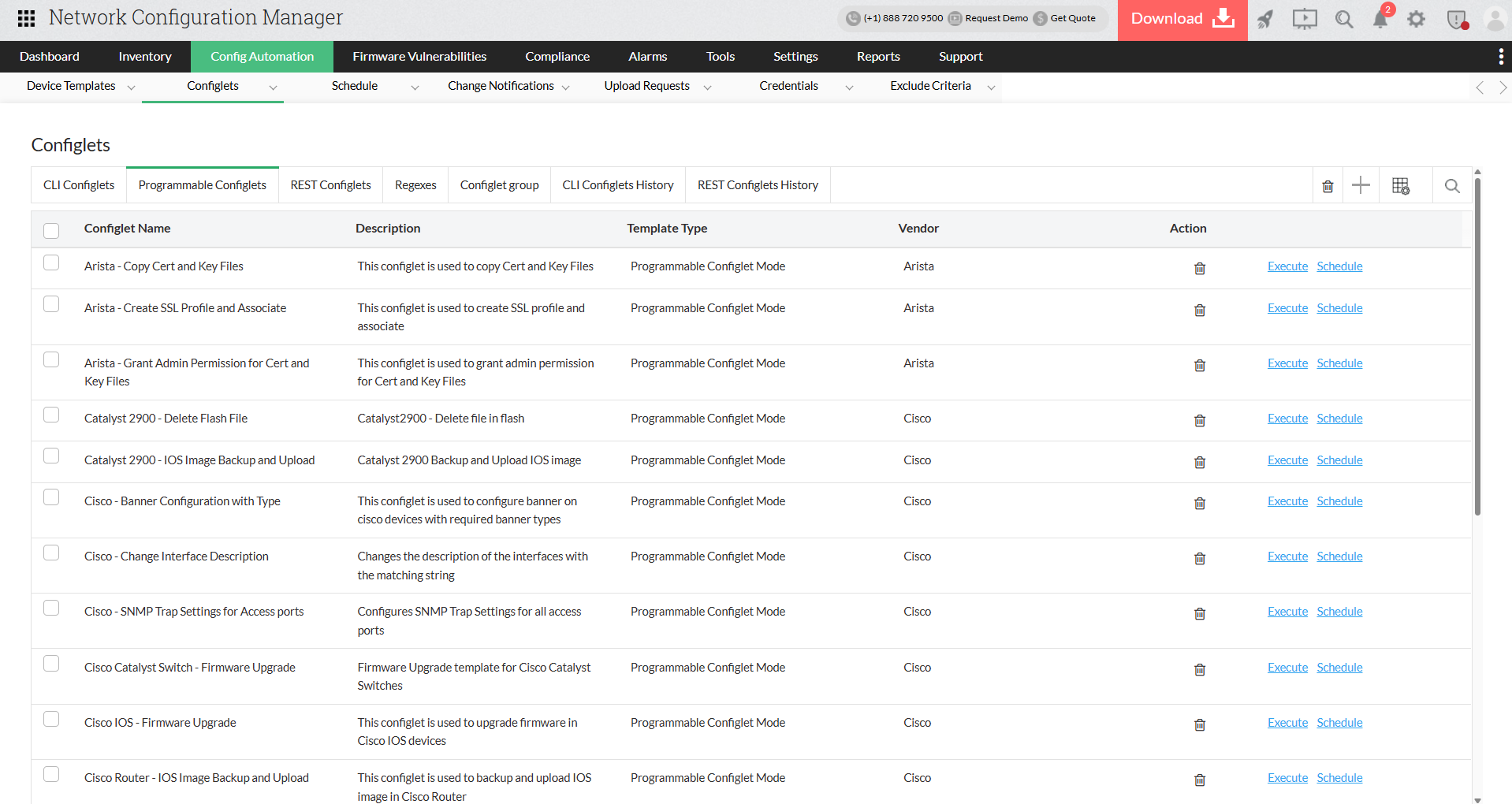Add a new configlet with the plus icon
1512x804 pixels.
(1361, 184)
